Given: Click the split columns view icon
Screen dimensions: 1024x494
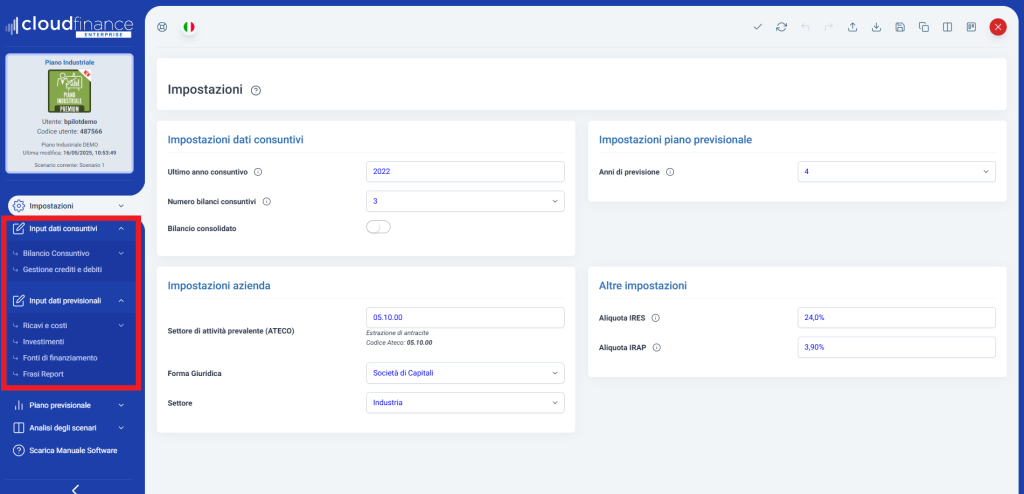Looking at the screenshot, I should click(948, 27).
